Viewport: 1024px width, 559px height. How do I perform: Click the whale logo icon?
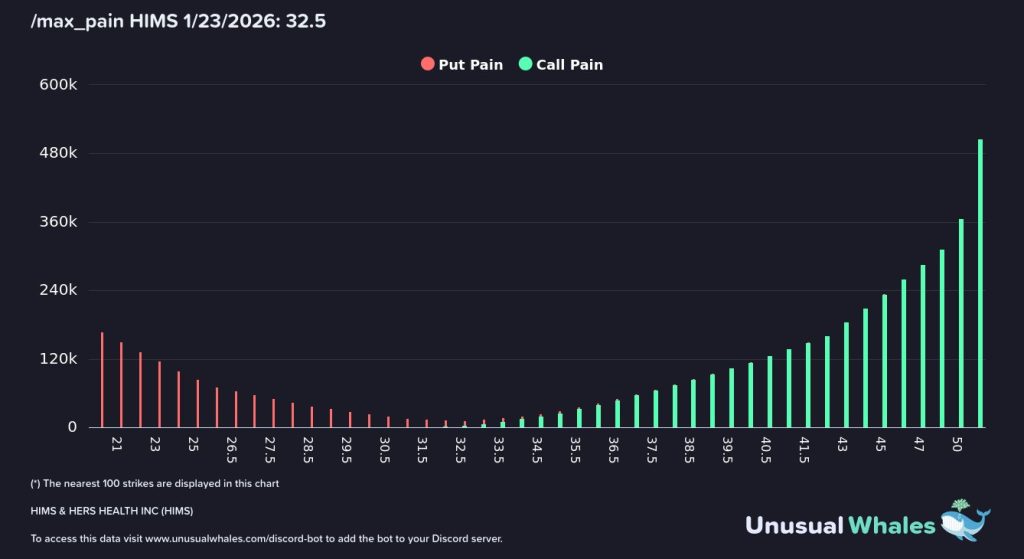[966, 522]
